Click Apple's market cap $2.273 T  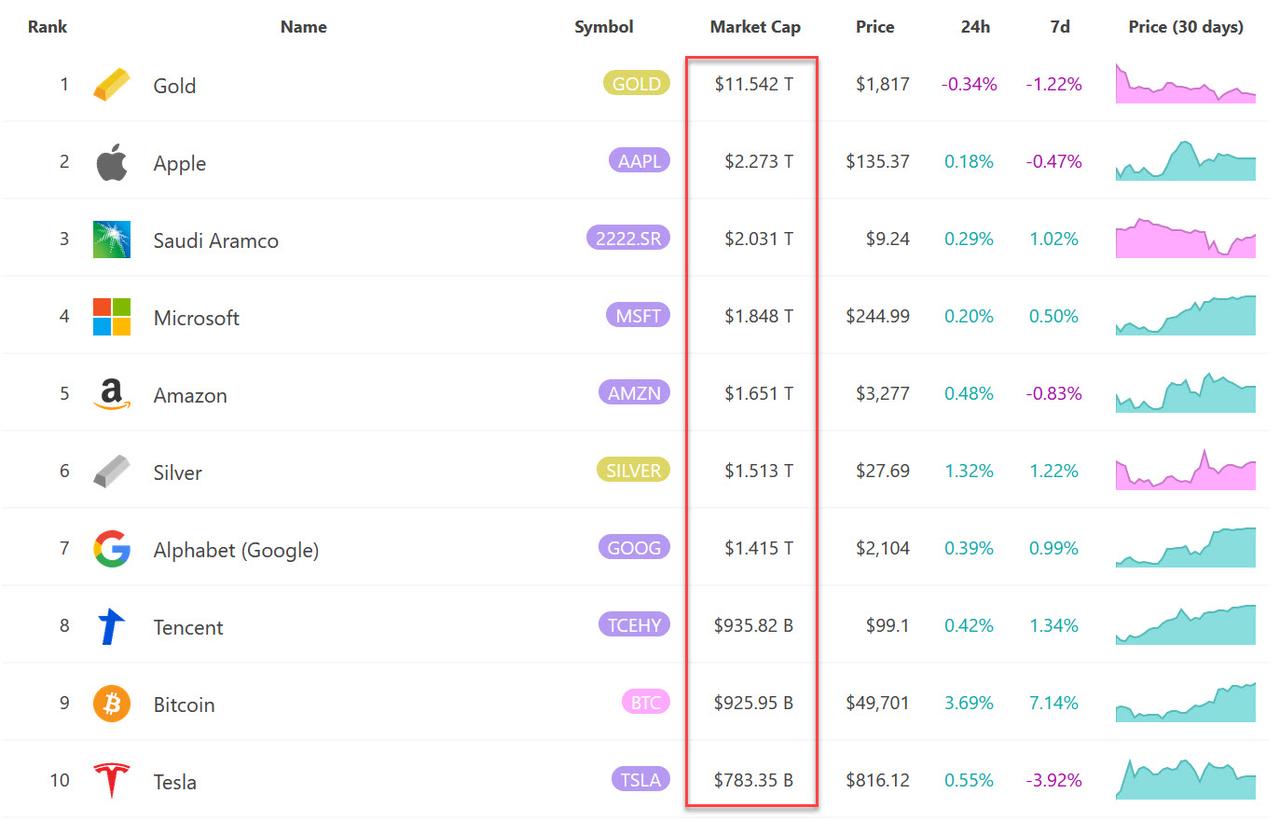pyautogui.click(x=759, y=161)
